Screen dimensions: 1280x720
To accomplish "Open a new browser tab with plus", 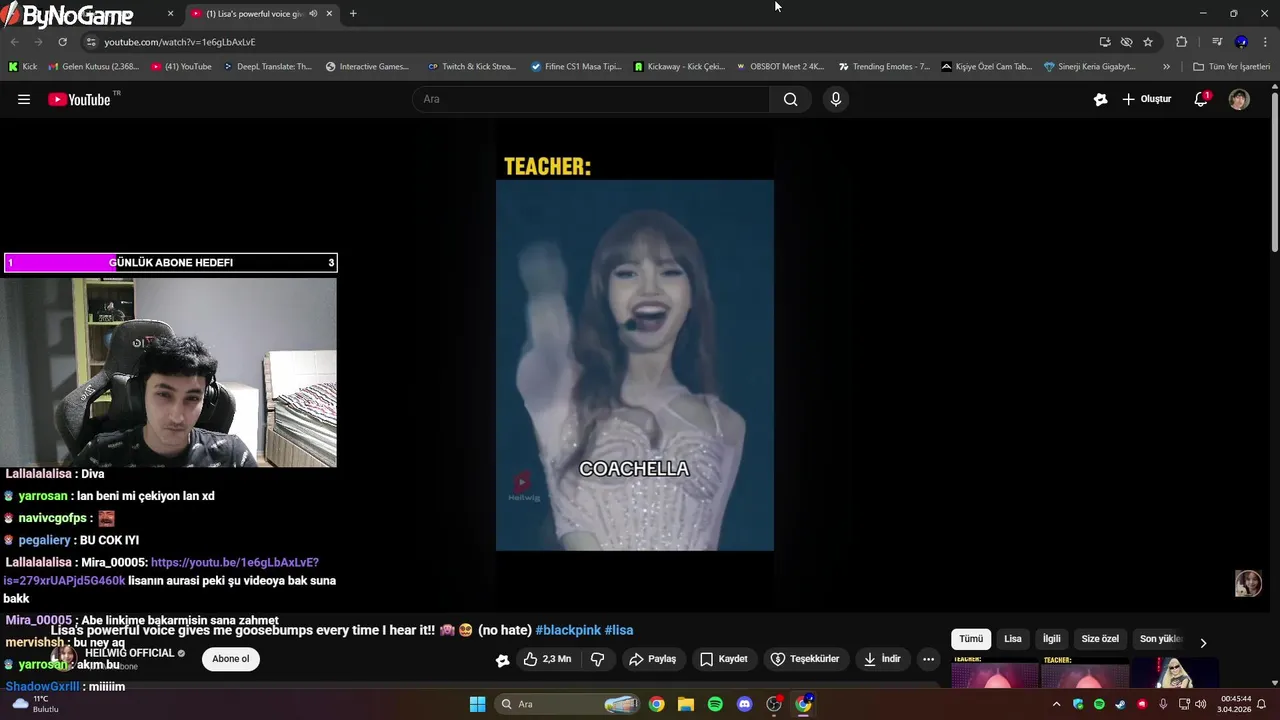I will click(x=353, y=13).
